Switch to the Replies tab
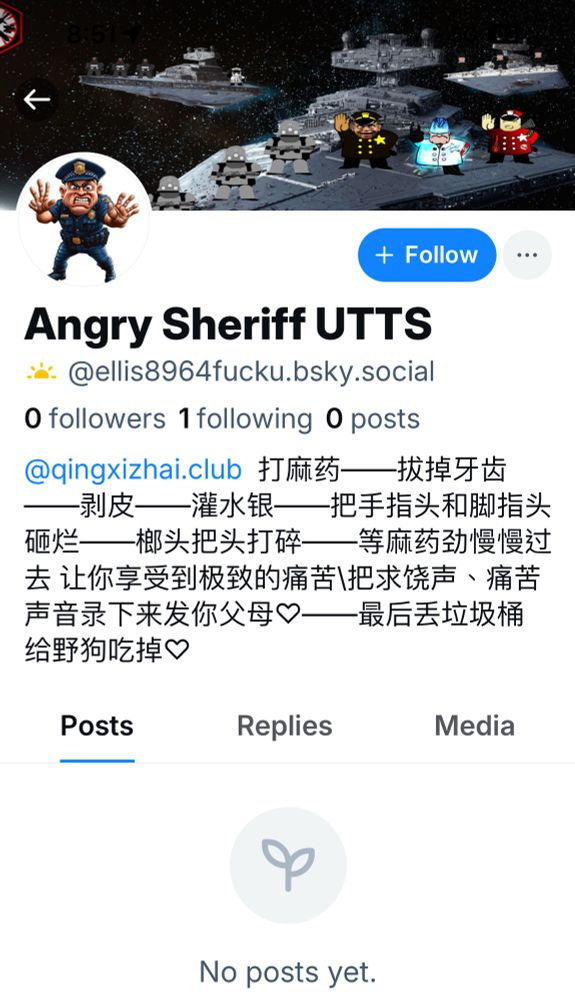 [x=284, y=726]
